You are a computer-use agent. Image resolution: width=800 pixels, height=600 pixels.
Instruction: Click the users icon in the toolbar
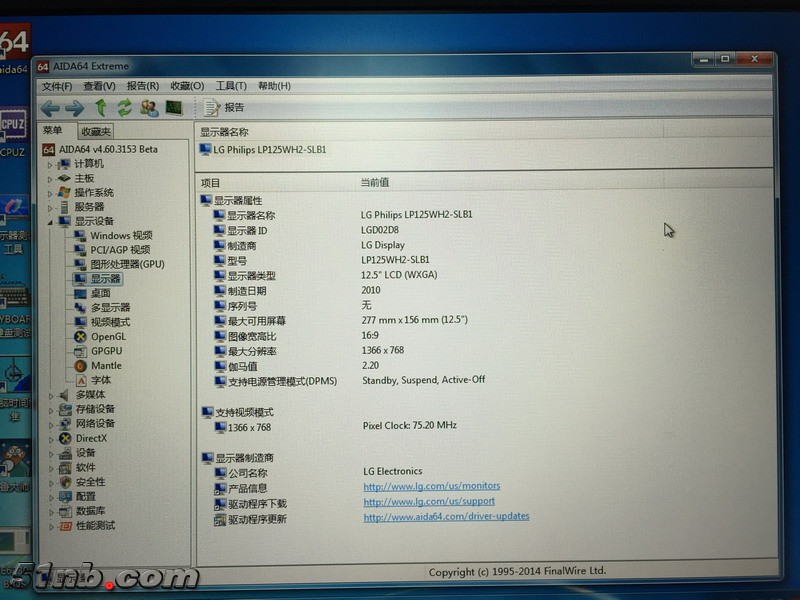[x=149, y=108]
